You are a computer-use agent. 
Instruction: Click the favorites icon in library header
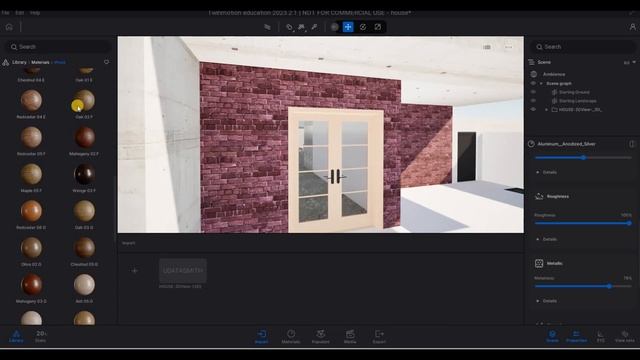coord(107,62)
